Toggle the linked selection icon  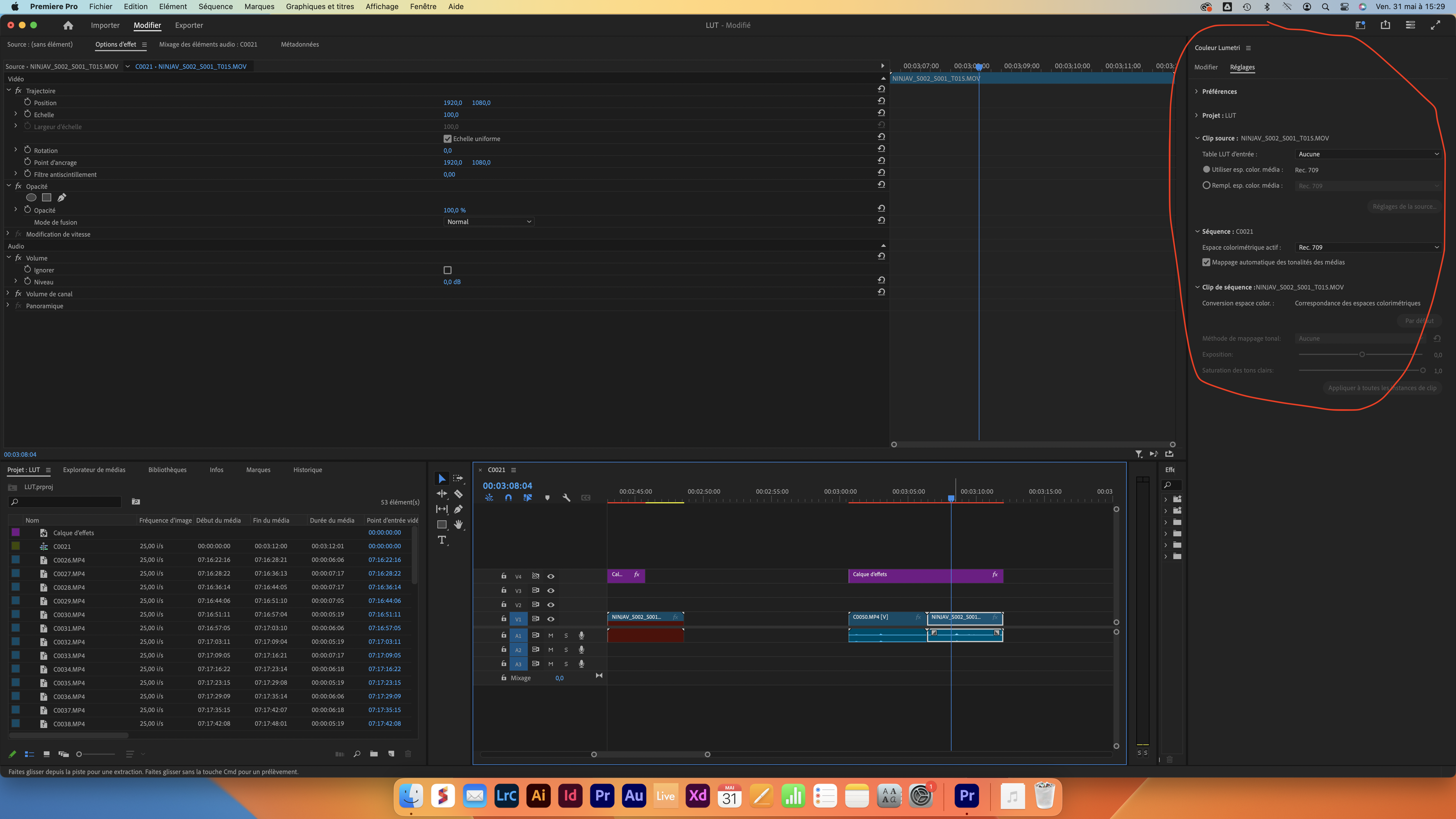[x=527, y=498]
